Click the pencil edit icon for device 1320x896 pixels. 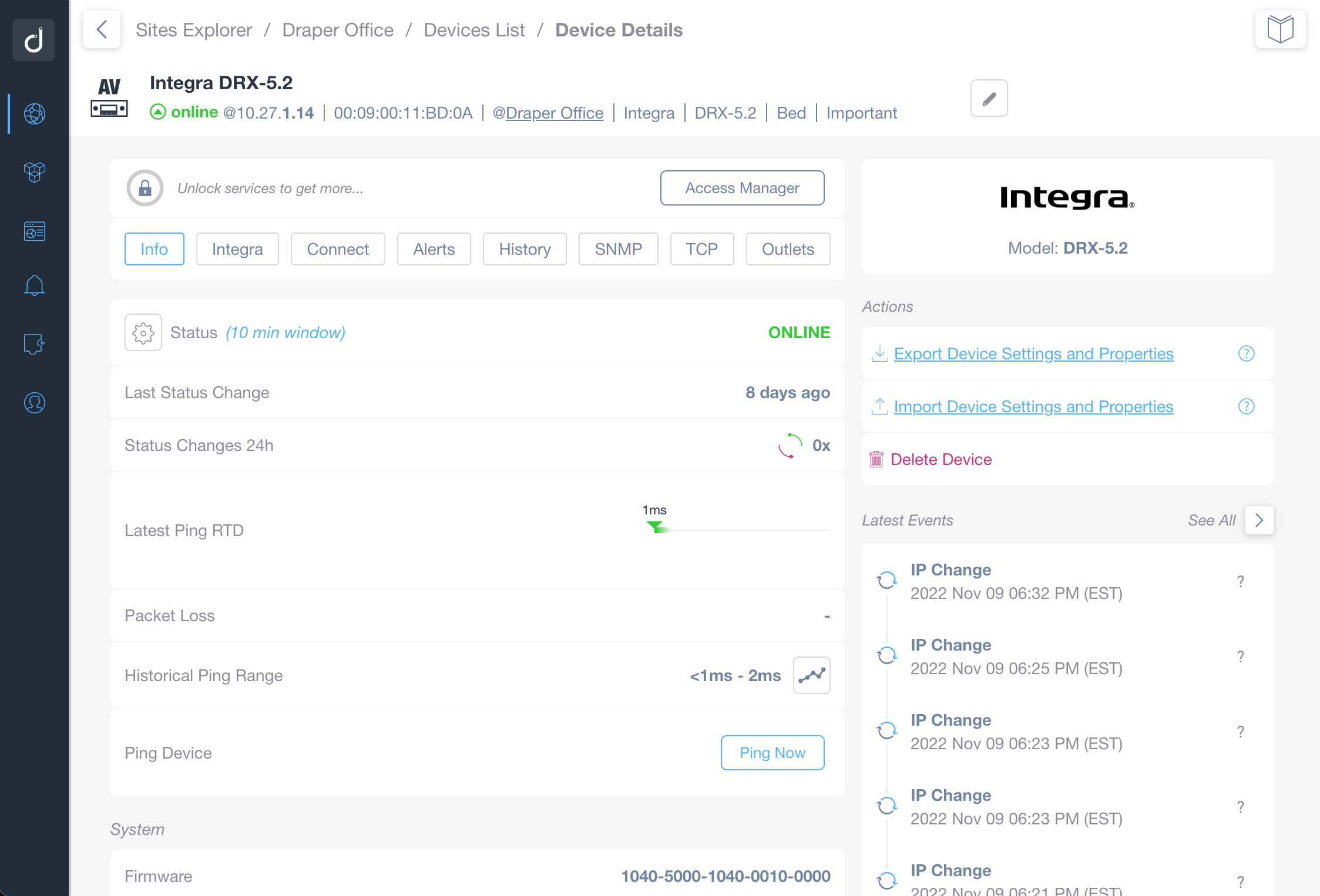pos(989,98)
